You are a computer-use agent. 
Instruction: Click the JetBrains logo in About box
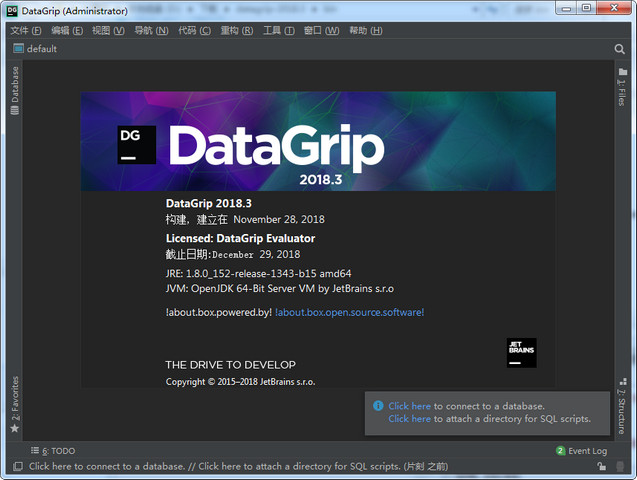(522, 353)
